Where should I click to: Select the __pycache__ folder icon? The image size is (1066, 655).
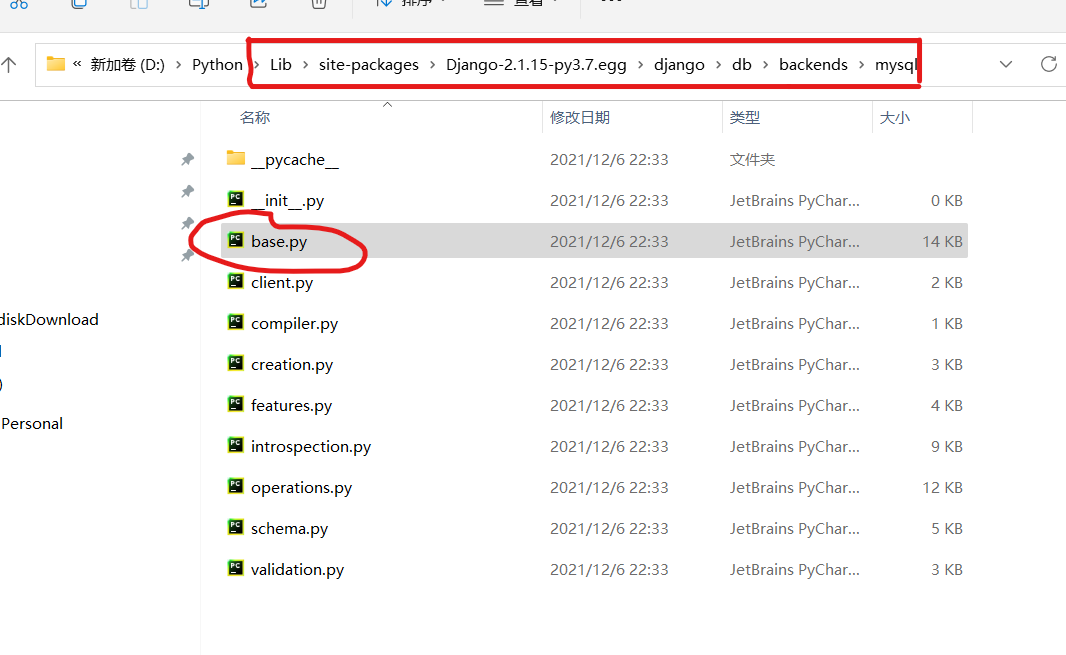click(236, 158)
